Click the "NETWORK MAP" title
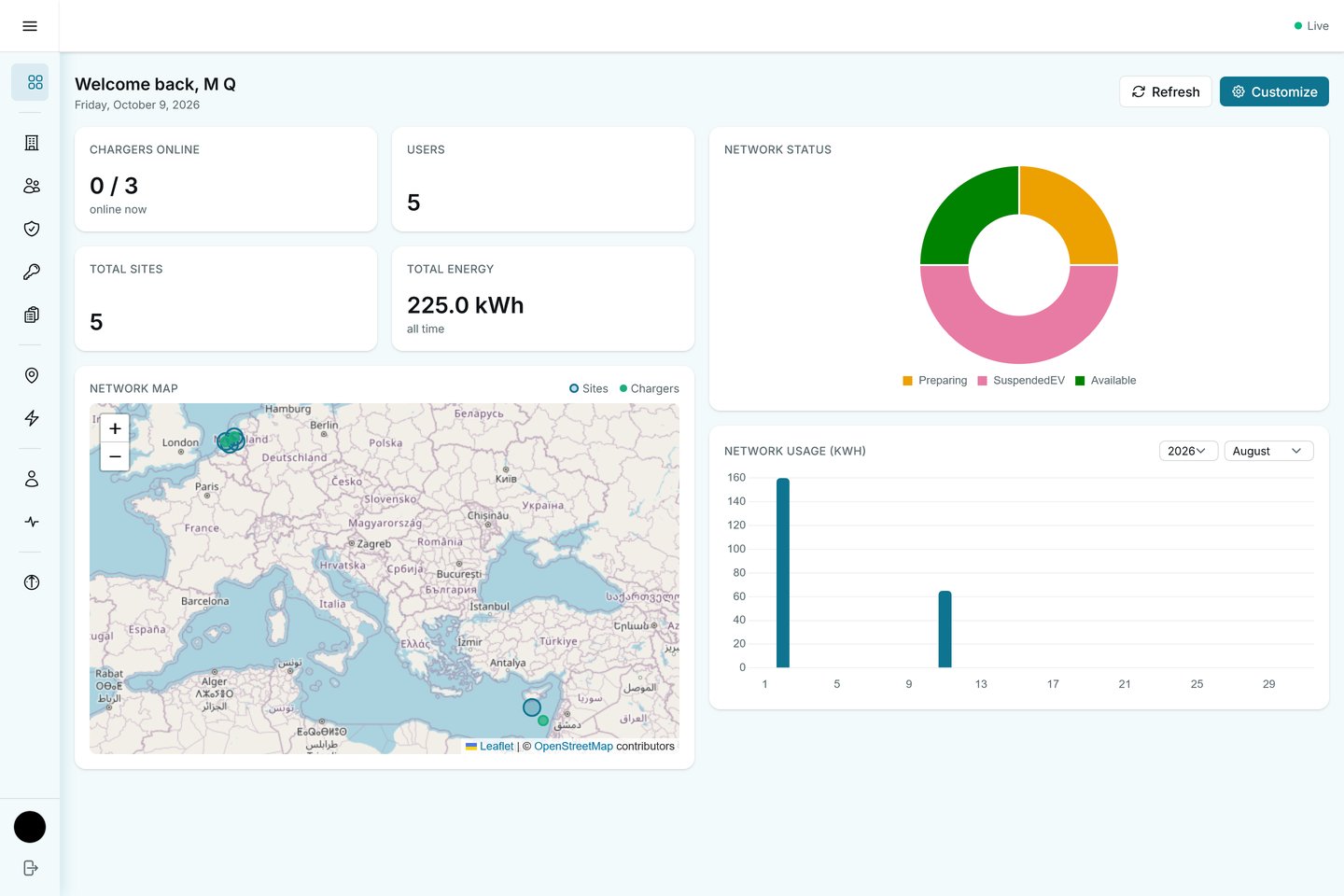This screenshot has height=896, width=1344. pos(133,388)
